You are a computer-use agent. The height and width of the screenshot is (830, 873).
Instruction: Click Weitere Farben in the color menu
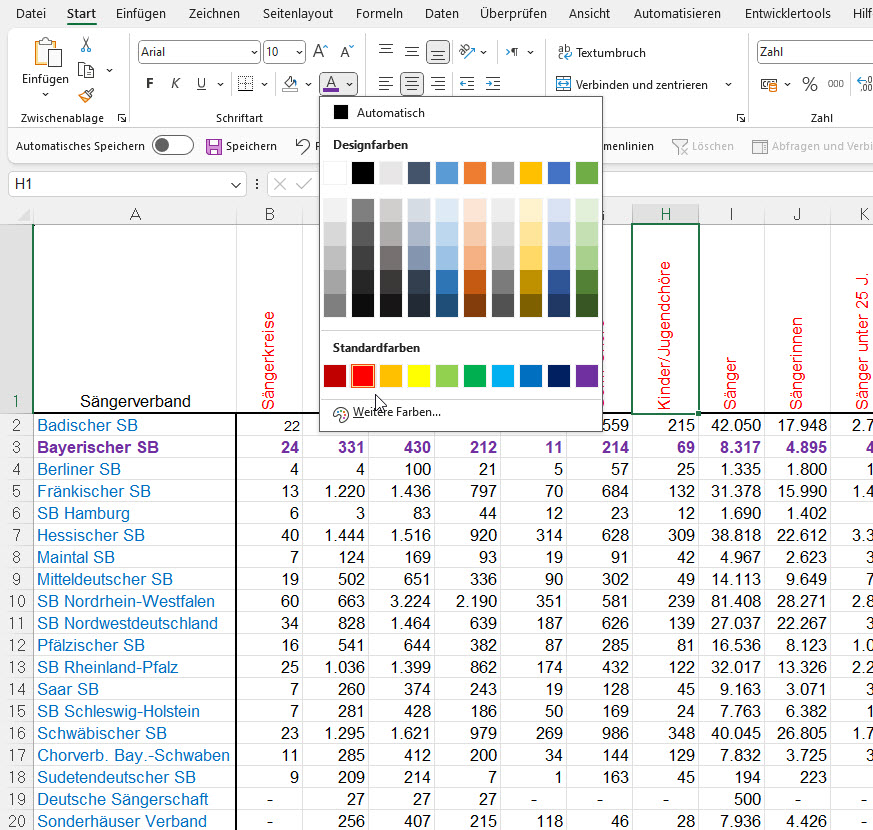395,412
